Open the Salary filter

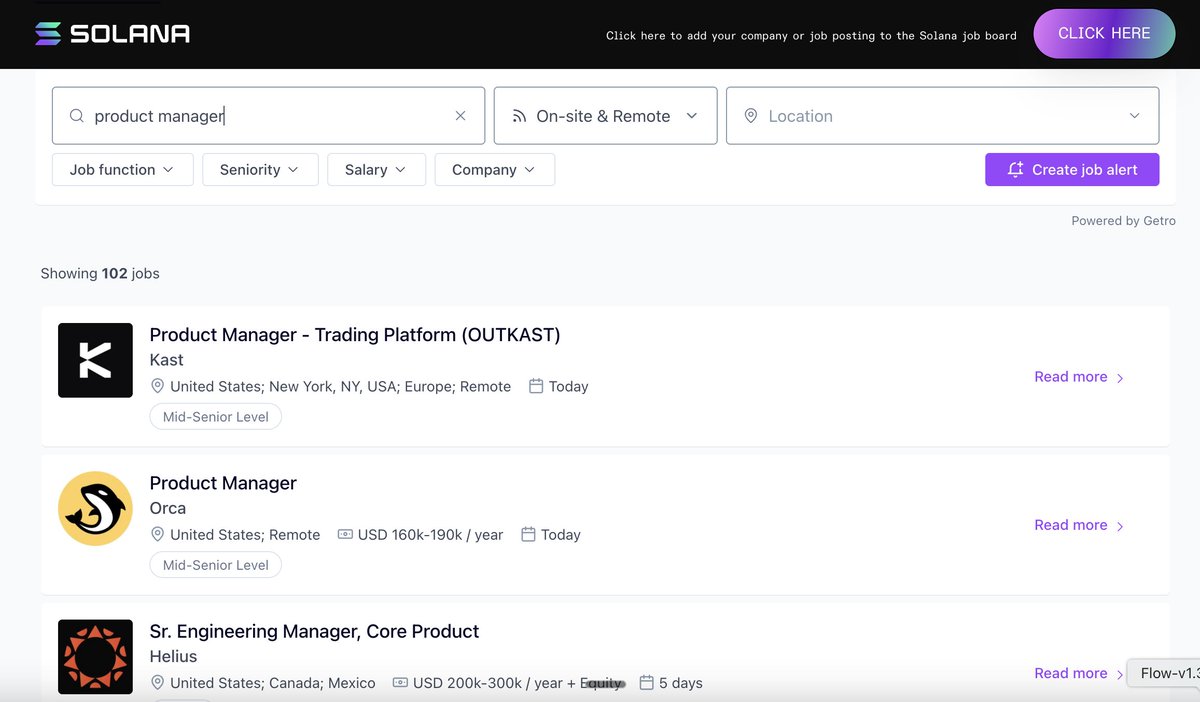(x=376, y=170)
